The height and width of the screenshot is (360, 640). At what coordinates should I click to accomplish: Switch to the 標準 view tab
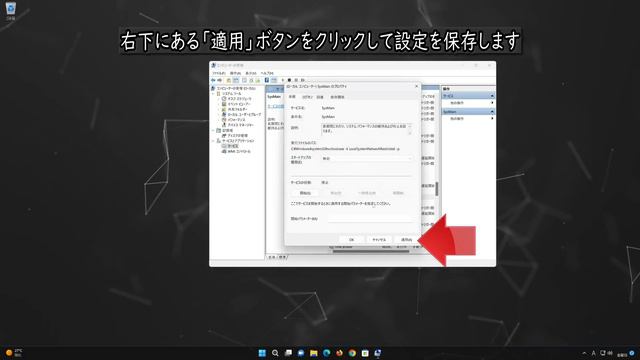coord(282,257)
